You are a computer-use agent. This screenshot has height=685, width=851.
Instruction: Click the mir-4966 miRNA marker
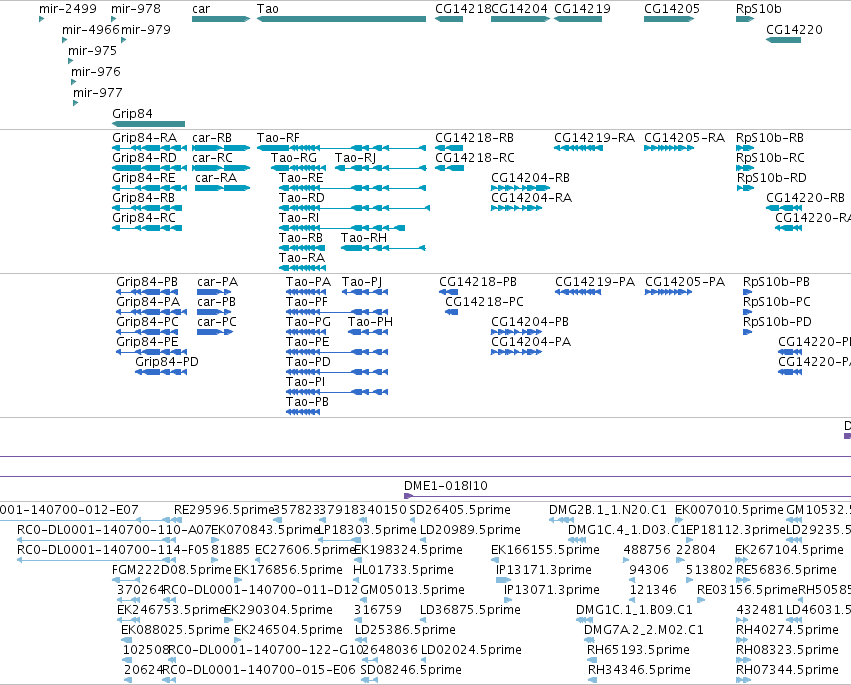pyautogui.click(x=65, y=40)
